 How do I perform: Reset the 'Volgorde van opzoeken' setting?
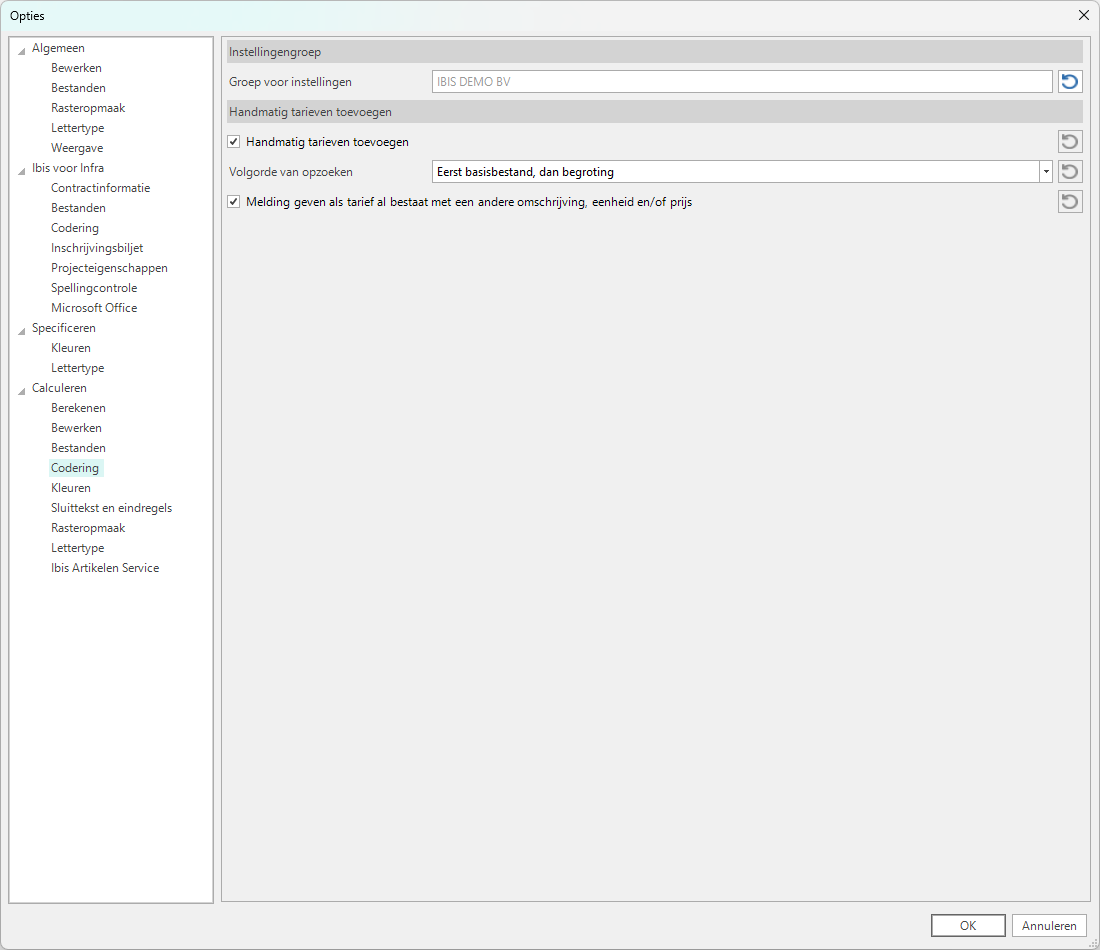point(1070,172)
